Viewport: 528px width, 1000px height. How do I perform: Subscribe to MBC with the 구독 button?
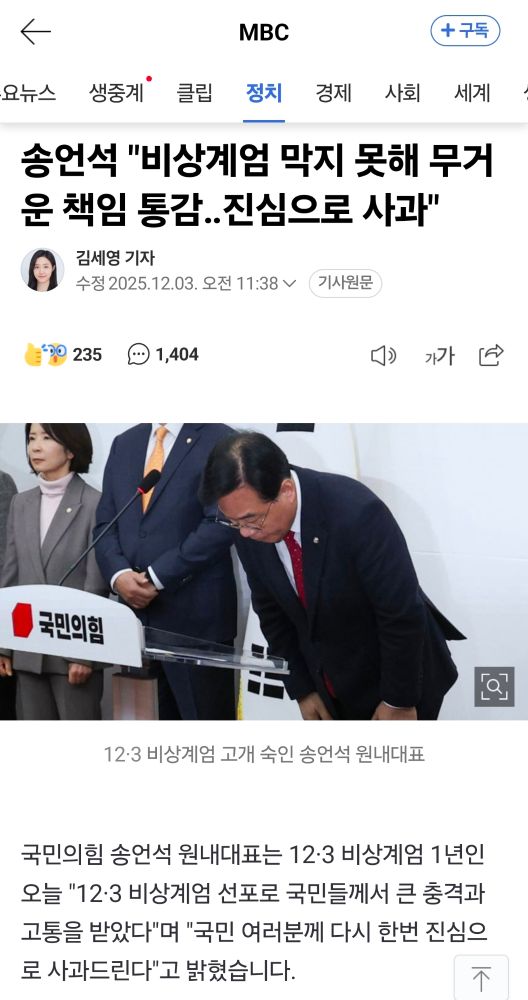(x=465, y=31)
